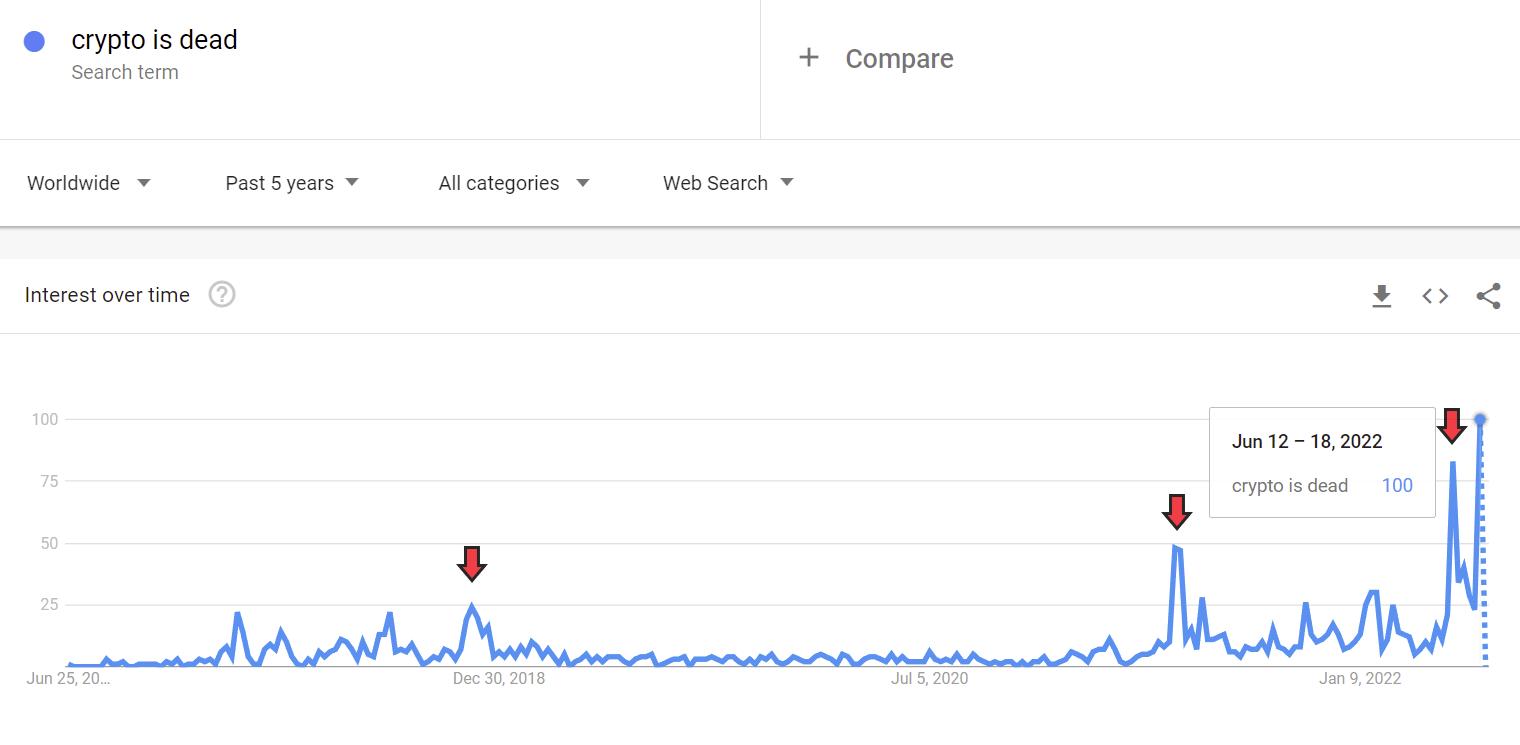Click the Jan 9, 2022 axis label
Image resolution: width=1520 pixels, height=745 pixels.
click(1360, 679)
